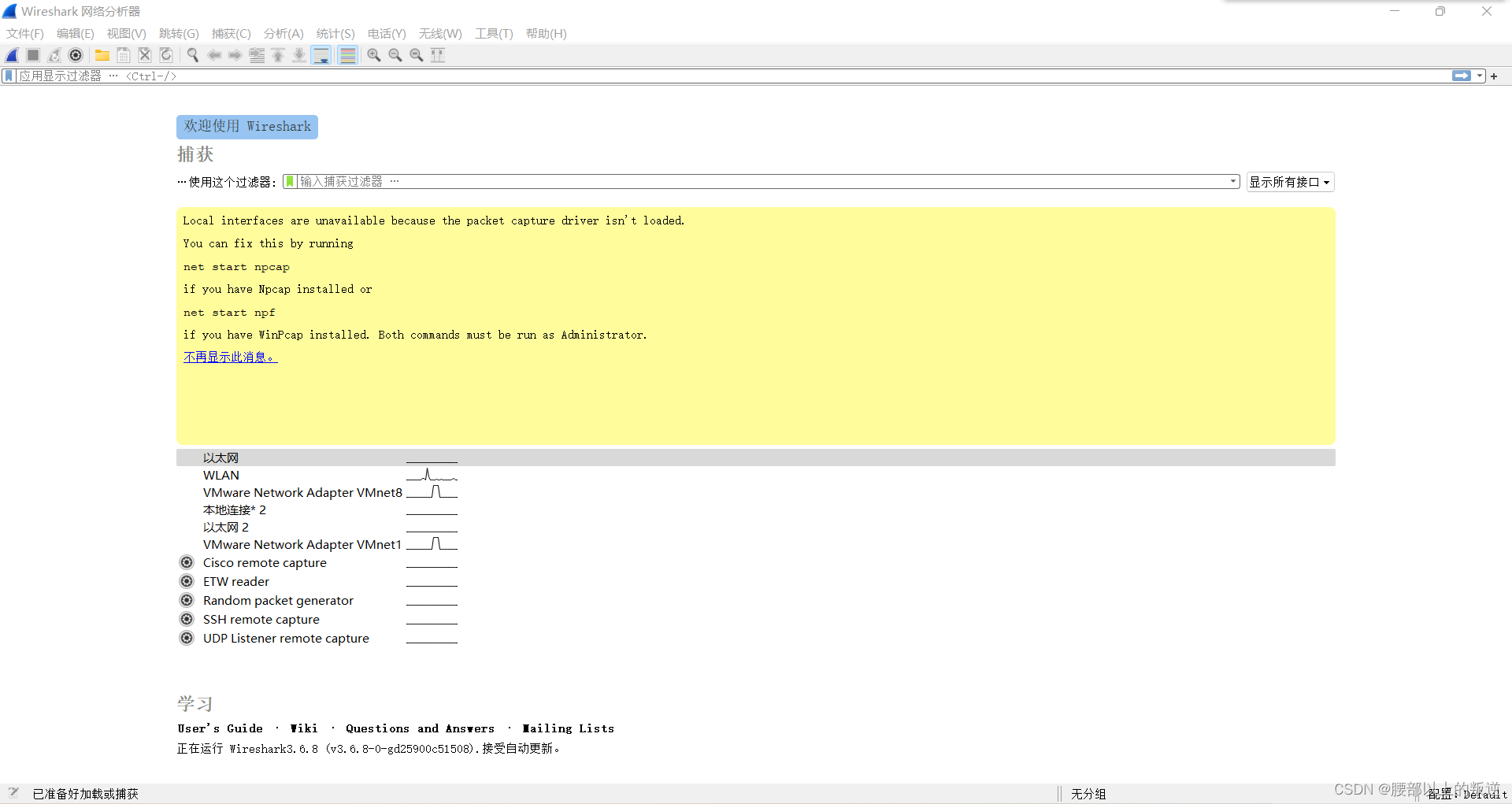This screenshot has width=1512, height=804.
Task: Select UDP Listener remote capture interface
Action: 286,639
